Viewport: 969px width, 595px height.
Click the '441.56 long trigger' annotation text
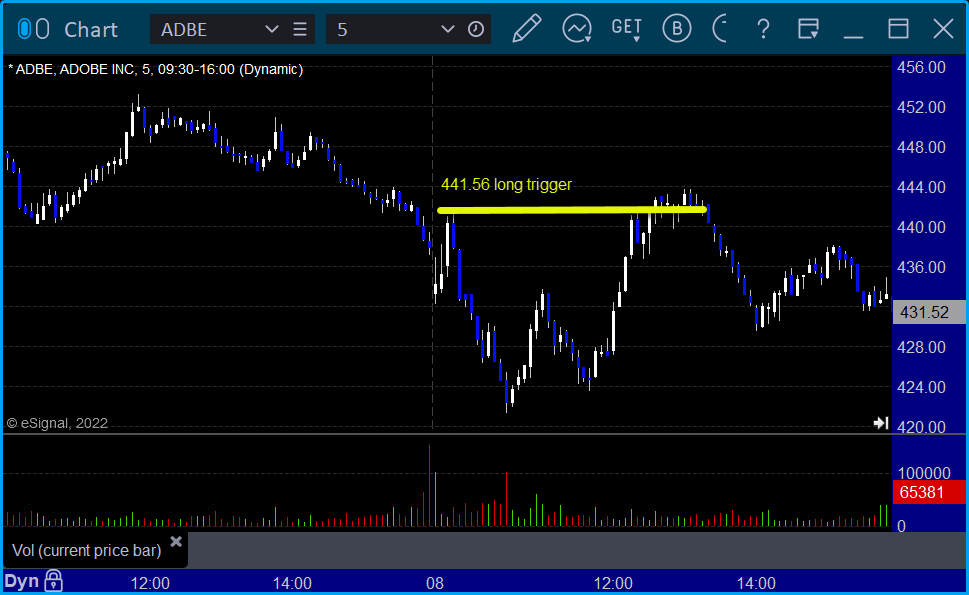tap(506, 185)
